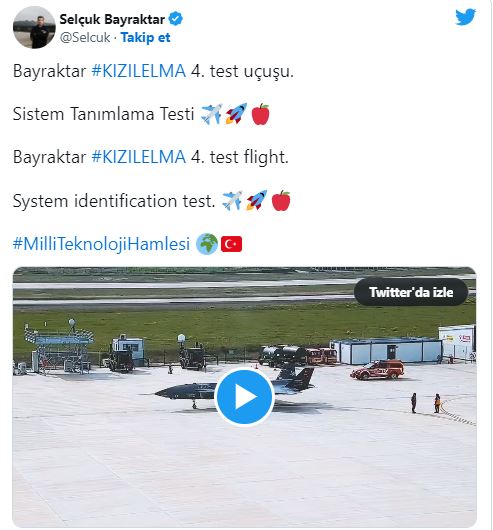Click rocket emoji in Sistem Tanımlama line
The image size is (493, 530).
[236, 114]
